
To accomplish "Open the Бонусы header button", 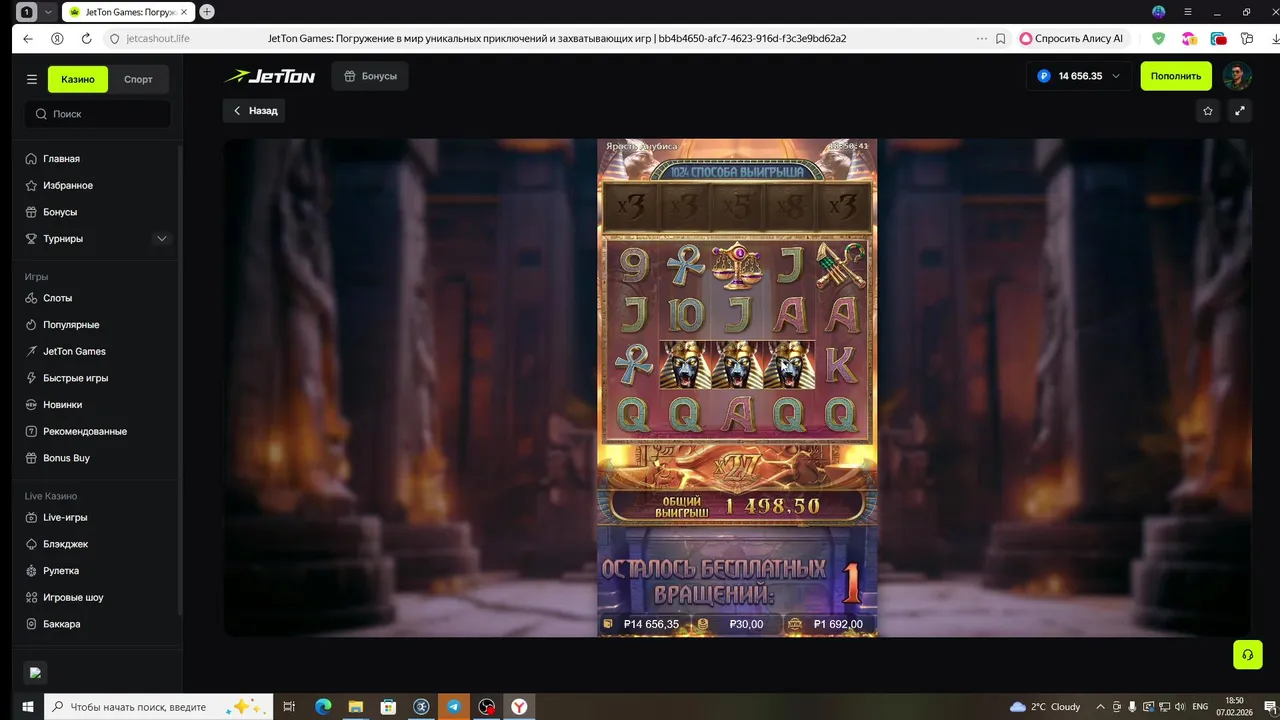I will coord(370,76).
